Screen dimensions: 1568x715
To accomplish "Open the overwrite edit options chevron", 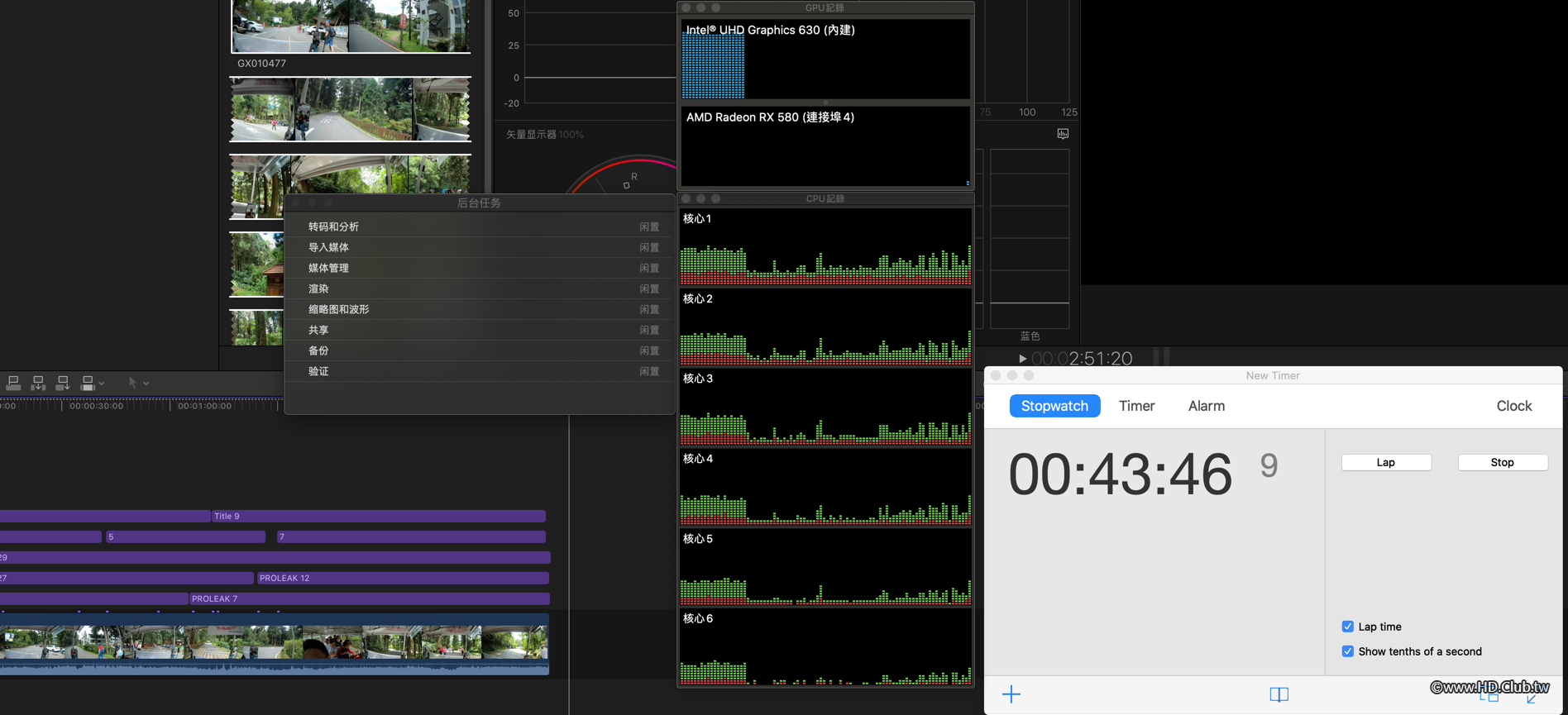I will pyautogui.click(x=101, y=384).
